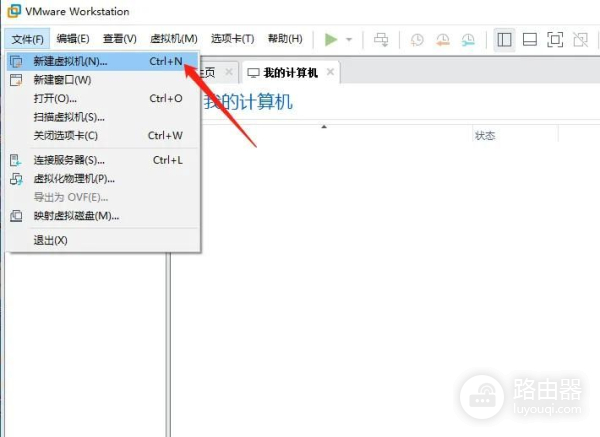600x437 pixels.
Task: Click the new window icon in menu
Action: [x=16, y=80]
